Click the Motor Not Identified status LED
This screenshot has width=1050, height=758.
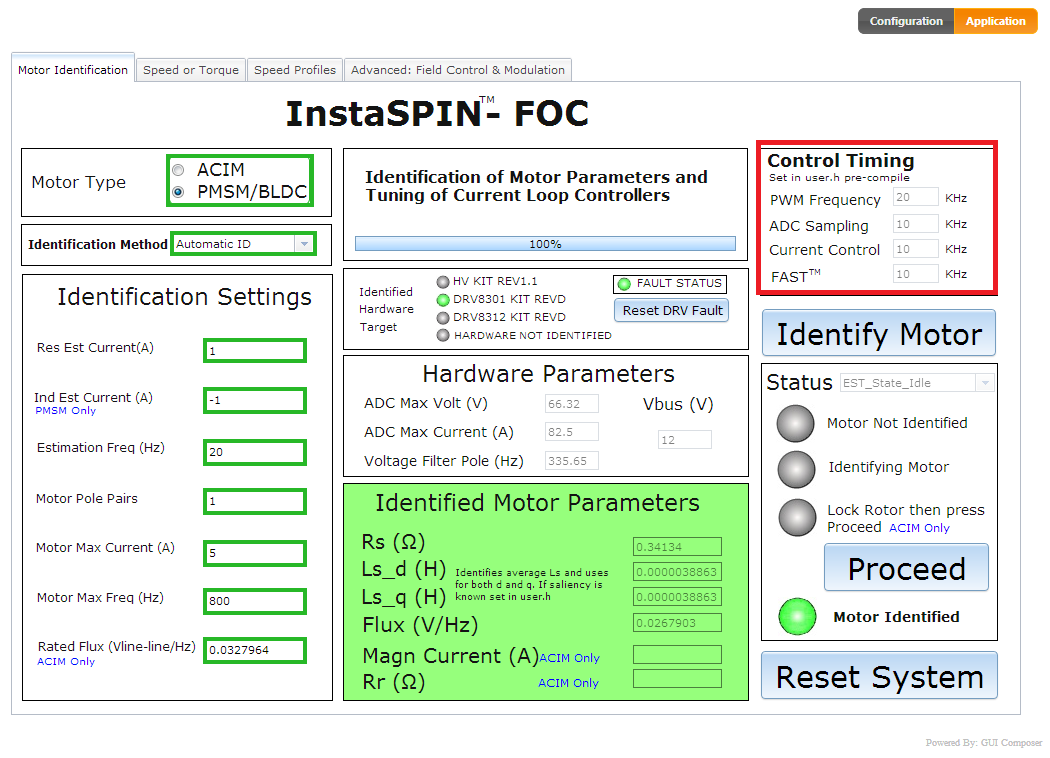coord(796,424)
